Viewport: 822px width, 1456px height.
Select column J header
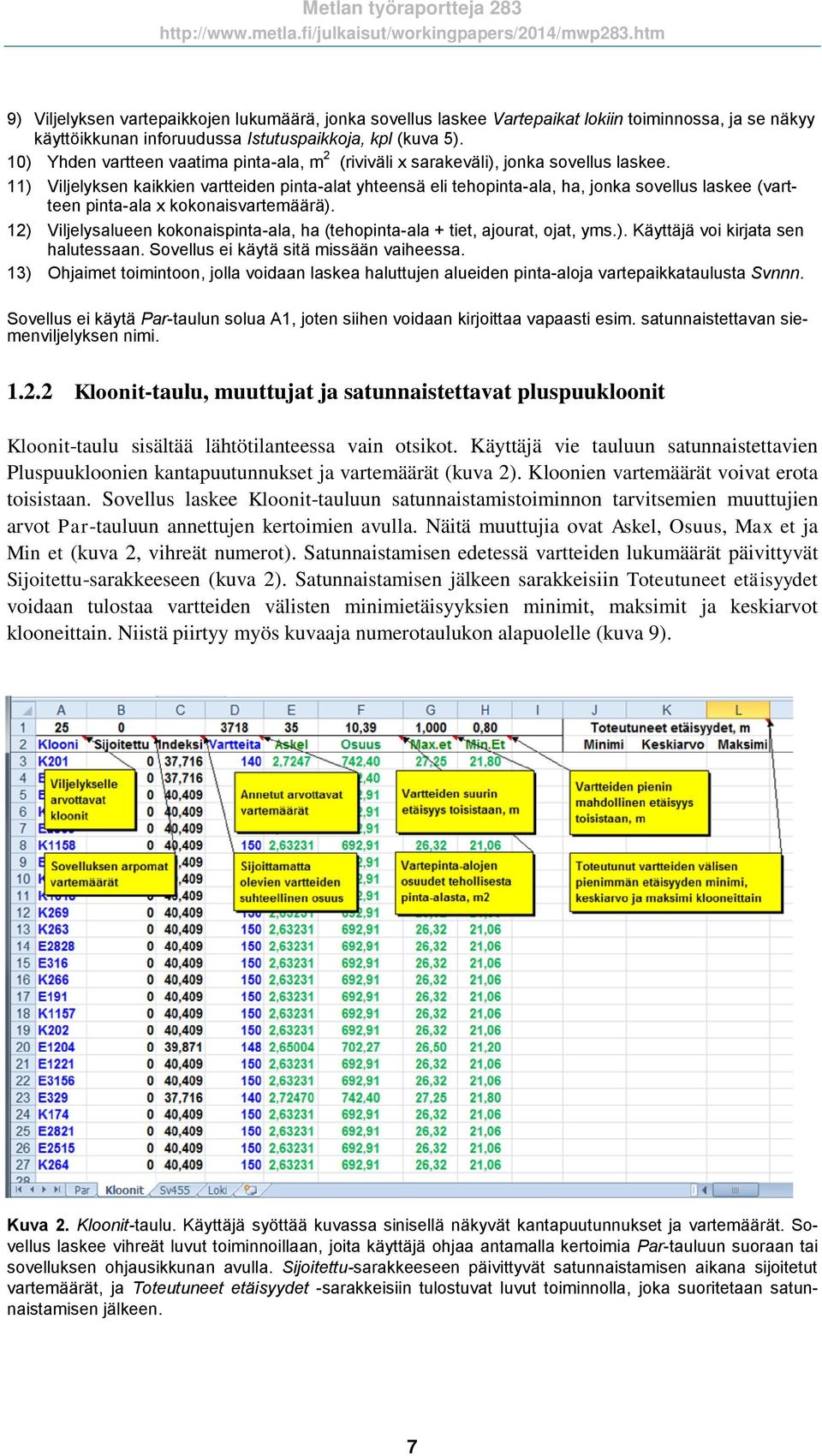(594, 710)
